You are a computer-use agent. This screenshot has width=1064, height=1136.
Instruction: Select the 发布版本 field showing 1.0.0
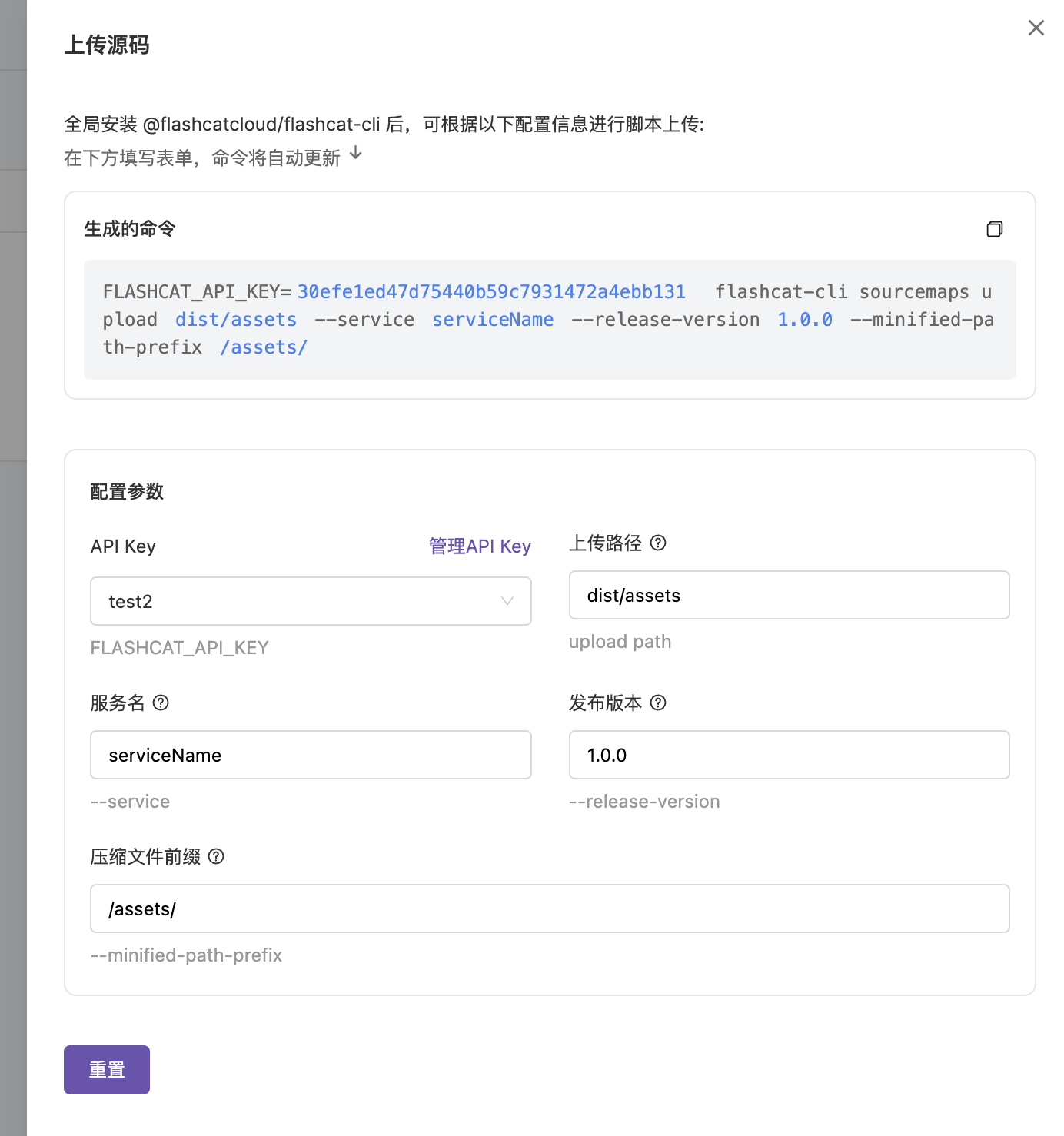[789, 756]
